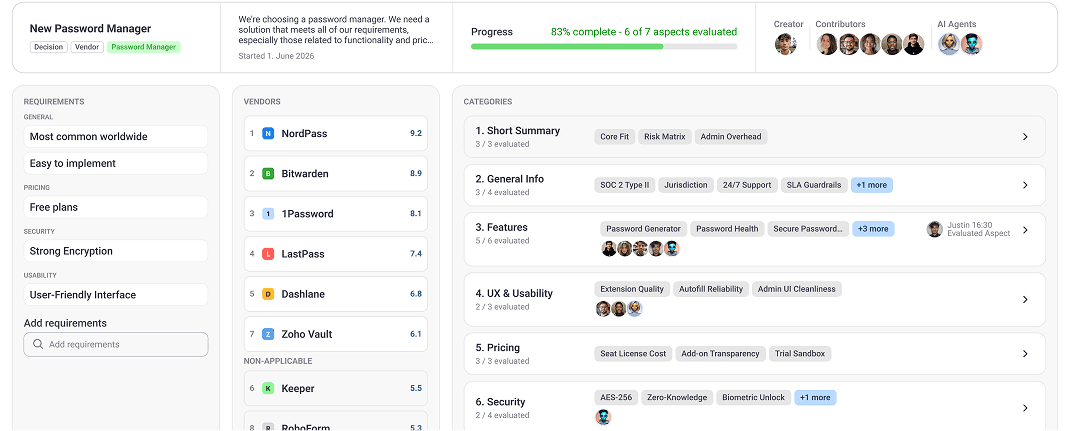Select the SOC 2 Type II tag
Screen dimensions: 1070x431
click(x=625, y=185)
